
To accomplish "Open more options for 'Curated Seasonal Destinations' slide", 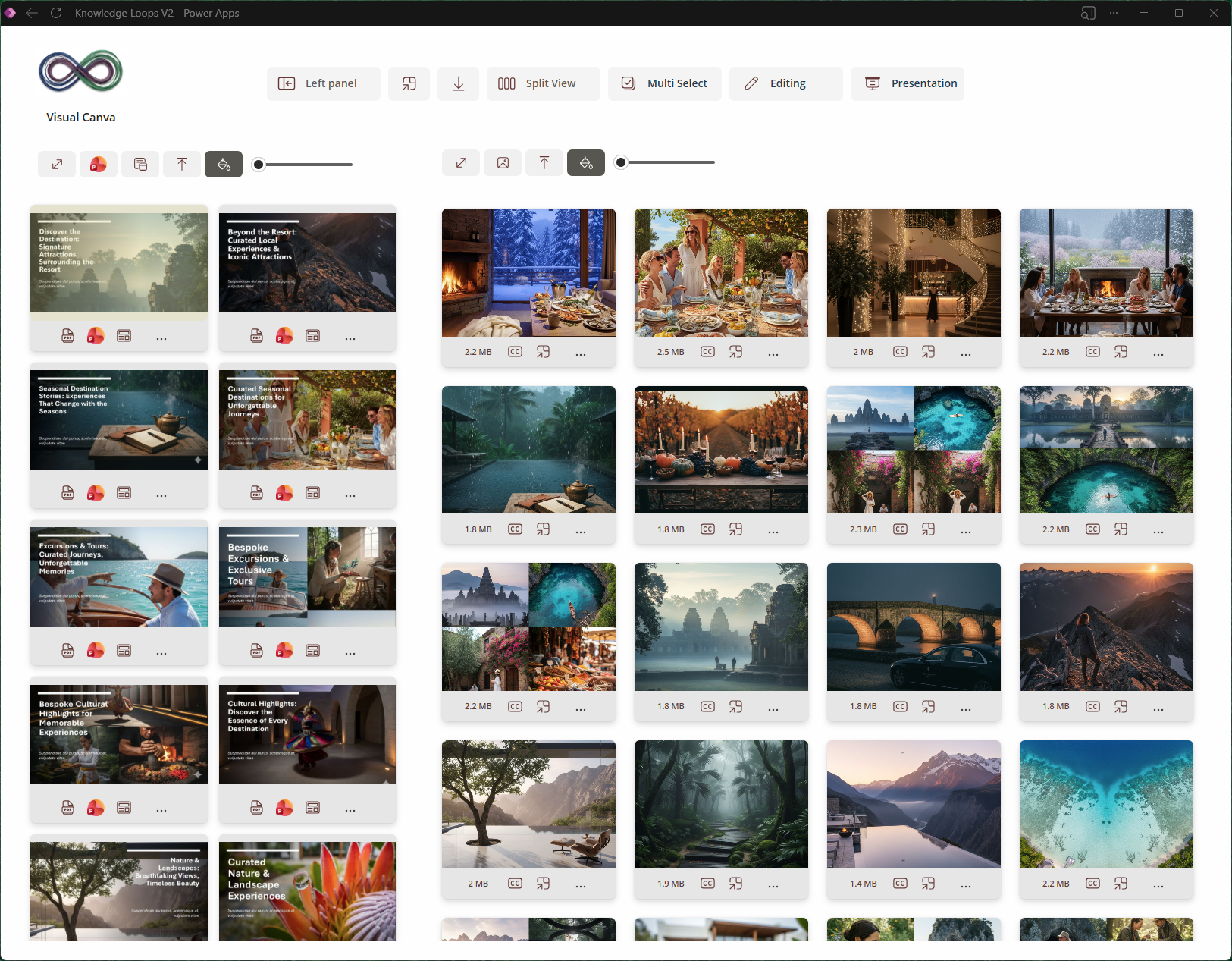I will [x=350, y=495].
